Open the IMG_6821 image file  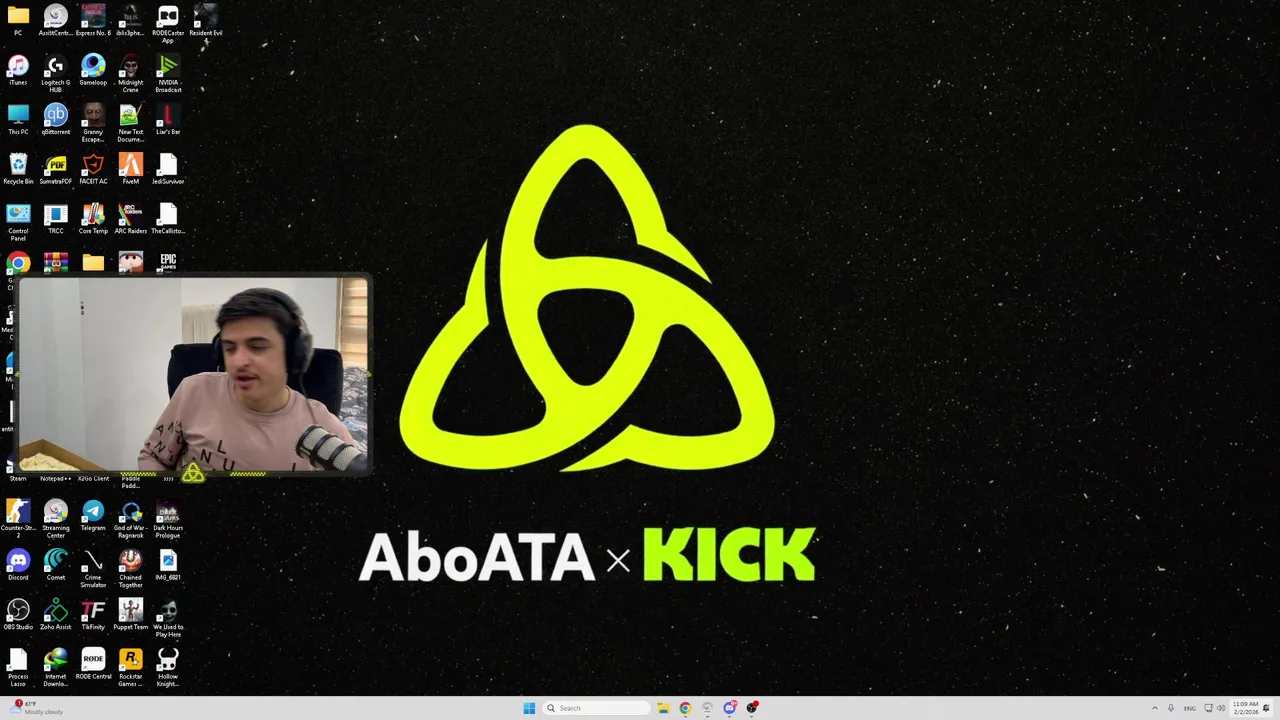tap(168, 564)
